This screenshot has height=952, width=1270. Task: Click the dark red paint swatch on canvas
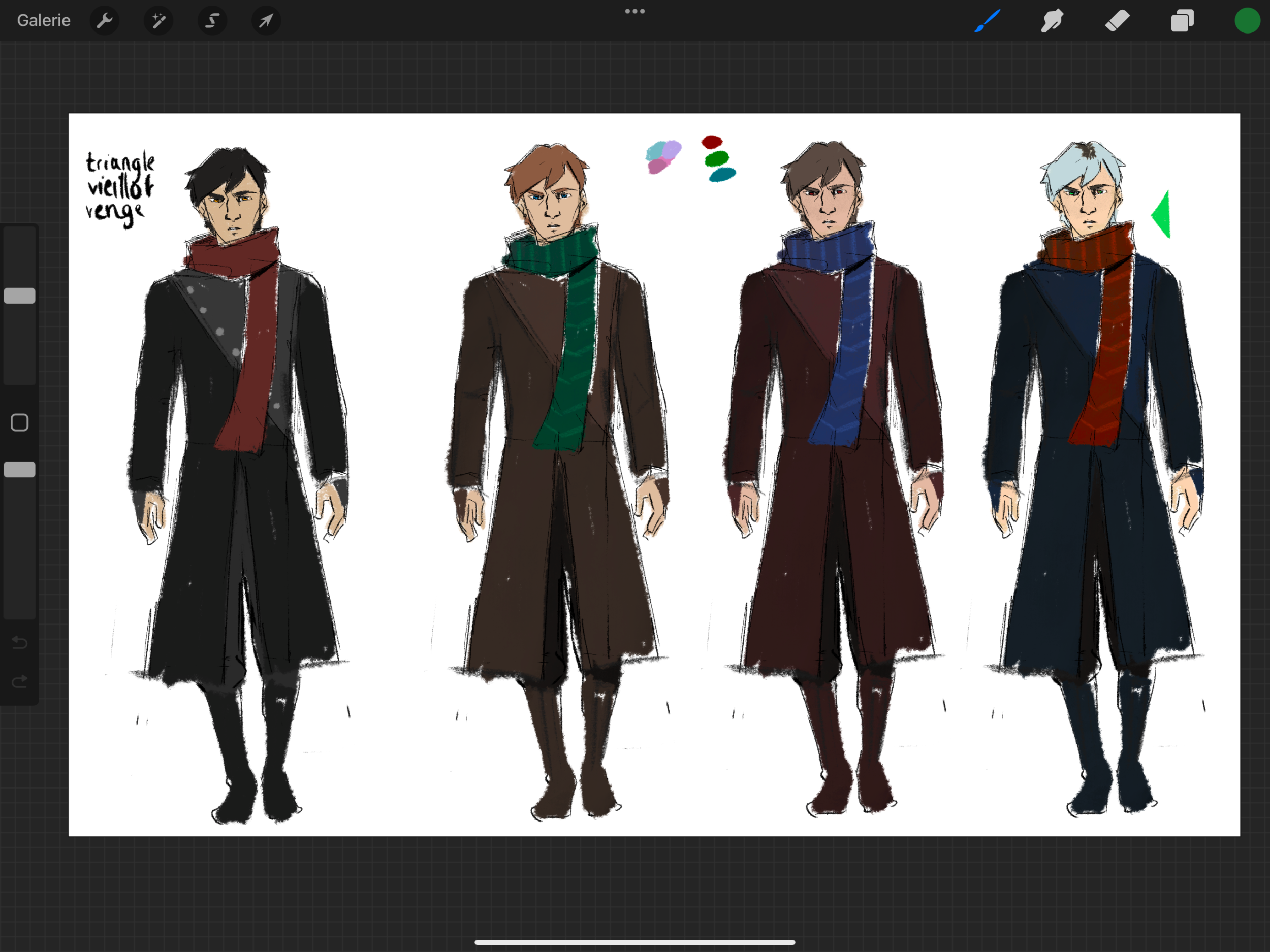pyautogui.click(x=712, y=142)
